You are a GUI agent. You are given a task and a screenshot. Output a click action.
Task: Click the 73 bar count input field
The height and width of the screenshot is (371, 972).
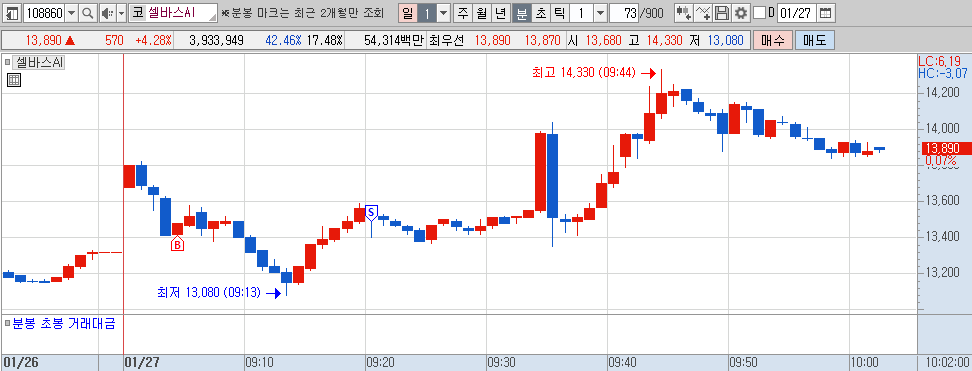tap(623, 12)
